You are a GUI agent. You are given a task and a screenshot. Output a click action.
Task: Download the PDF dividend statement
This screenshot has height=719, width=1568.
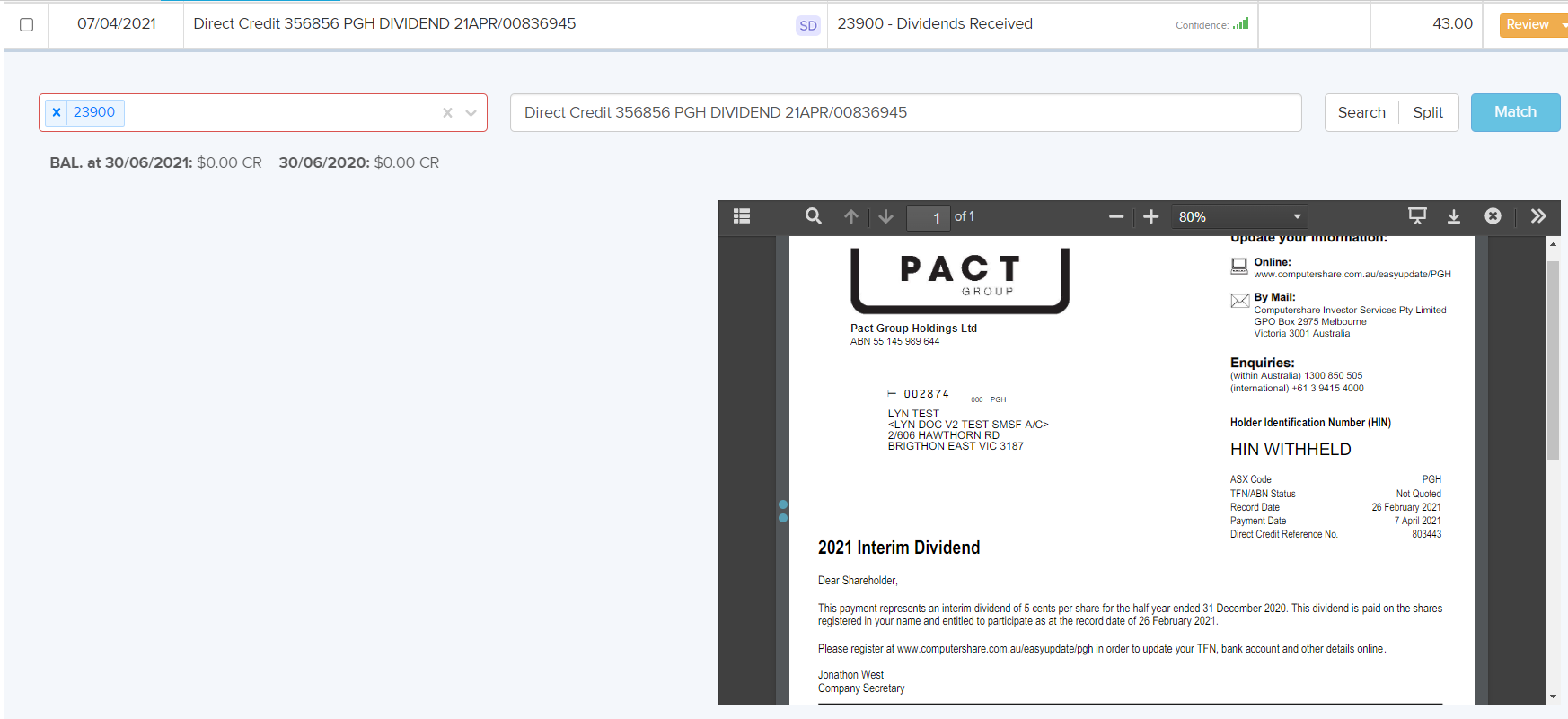point(1454,216)
